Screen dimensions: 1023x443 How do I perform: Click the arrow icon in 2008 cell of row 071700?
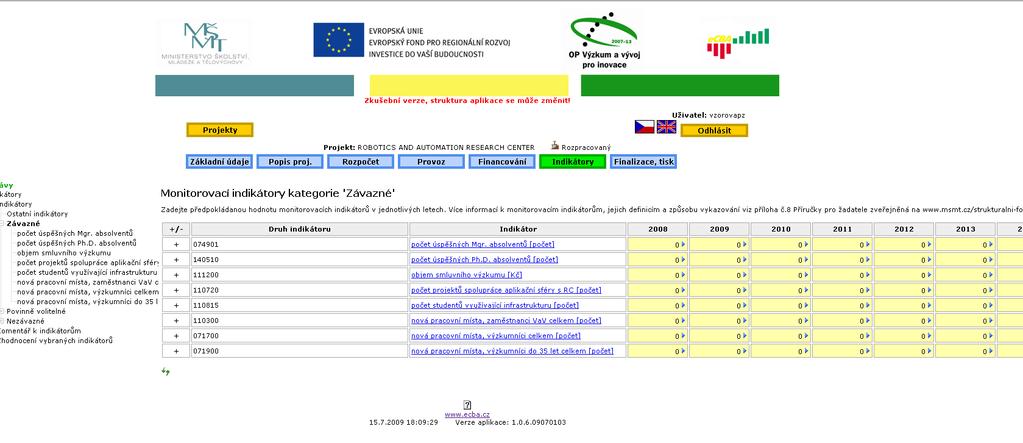click(x=683, y=335)
